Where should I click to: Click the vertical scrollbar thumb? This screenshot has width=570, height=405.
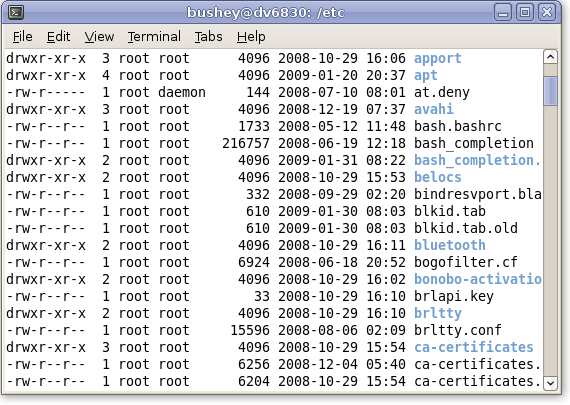(550, 91)
